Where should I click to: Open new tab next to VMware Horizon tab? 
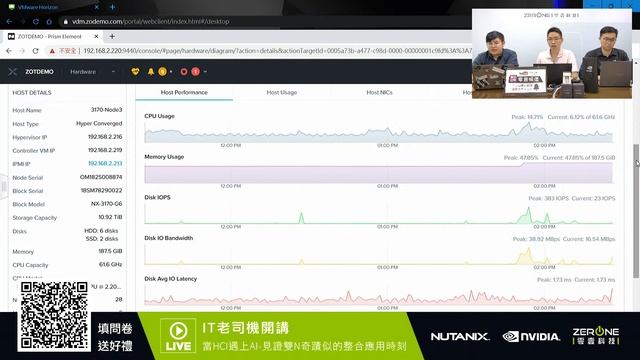point(112,7)
